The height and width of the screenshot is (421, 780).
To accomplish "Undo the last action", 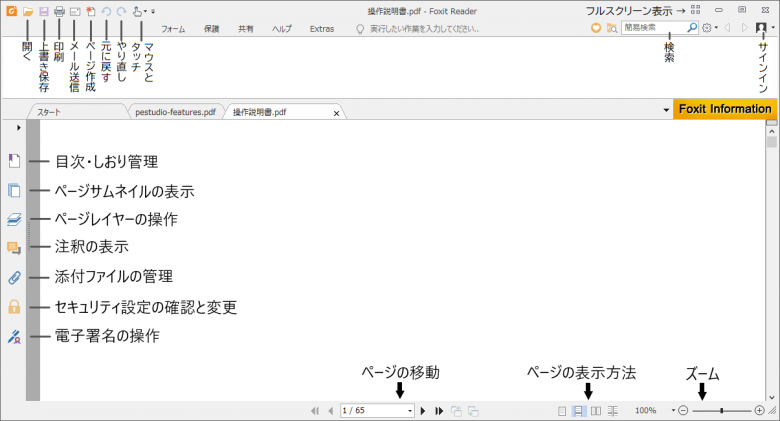I will [x=106, y=11].
